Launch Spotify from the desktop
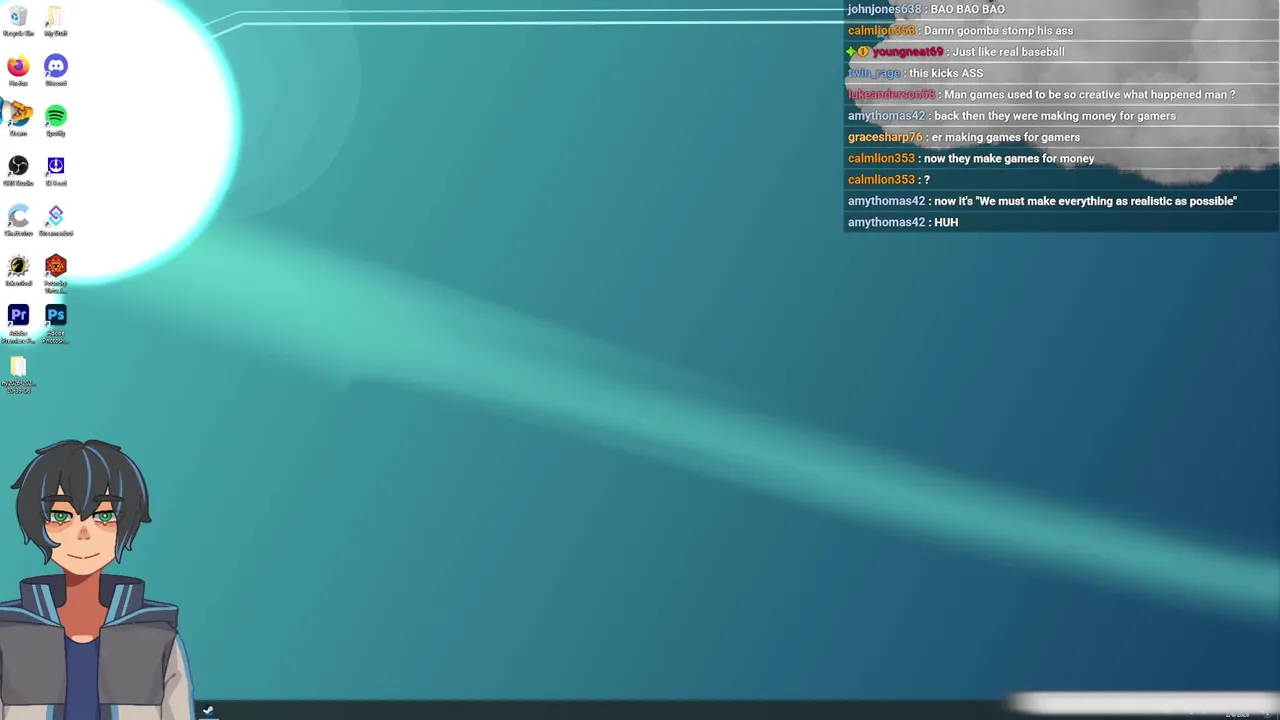The width and height of the screenshot is (1280, 720). (56, 120)
